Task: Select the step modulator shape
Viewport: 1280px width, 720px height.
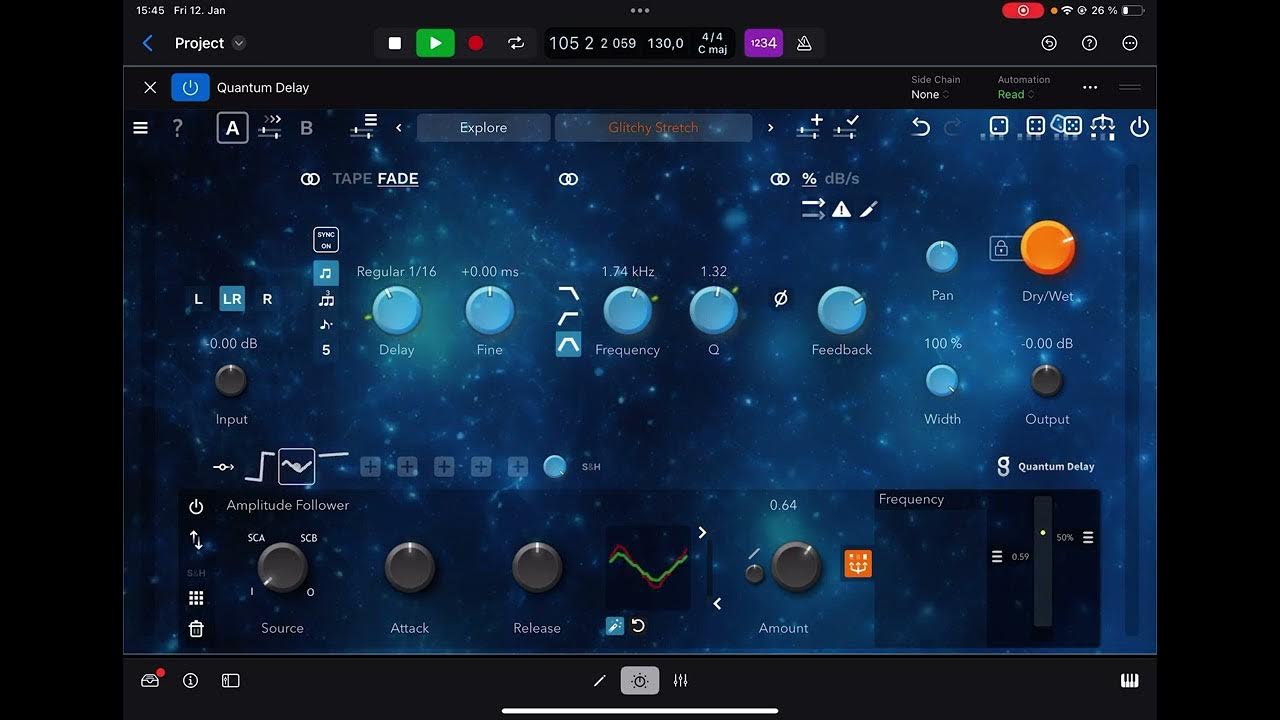Action: pyautogui.click(x=260, y=466)
